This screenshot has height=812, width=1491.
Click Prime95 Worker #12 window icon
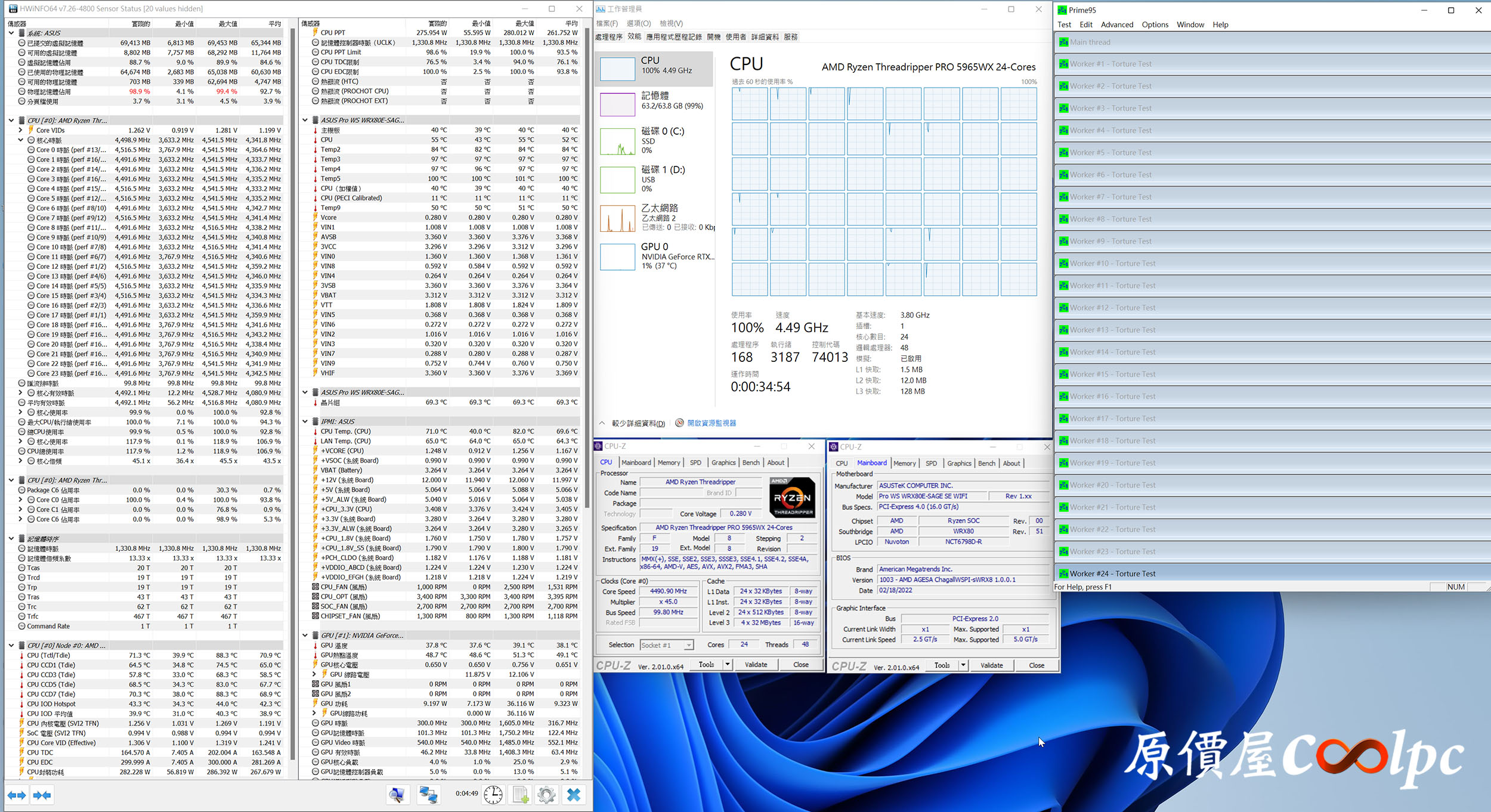[1063, 308]
